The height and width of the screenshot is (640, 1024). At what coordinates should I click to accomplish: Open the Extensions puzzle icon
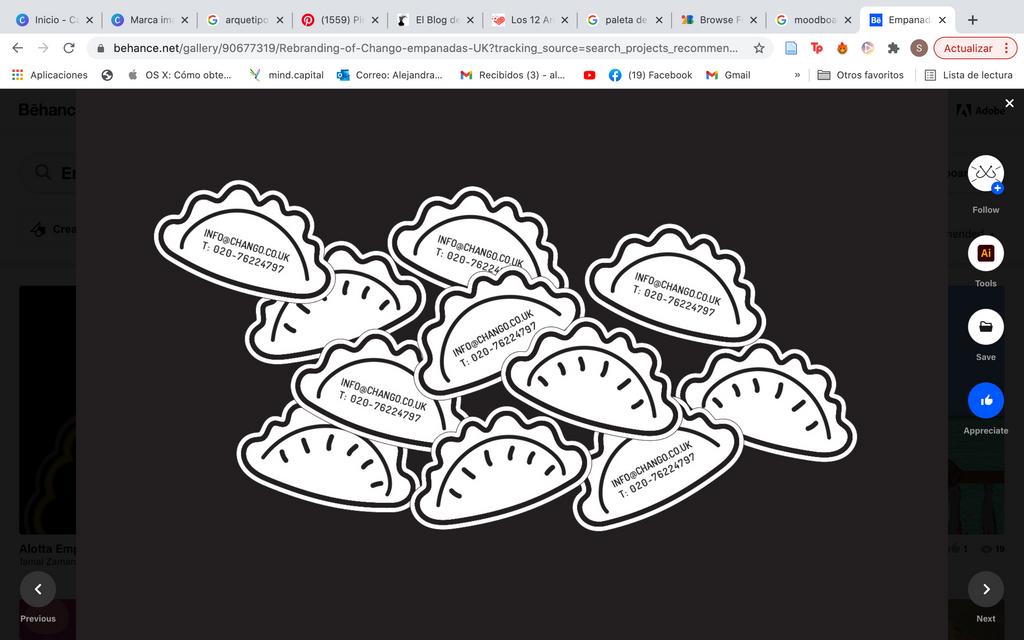[893, 48]
